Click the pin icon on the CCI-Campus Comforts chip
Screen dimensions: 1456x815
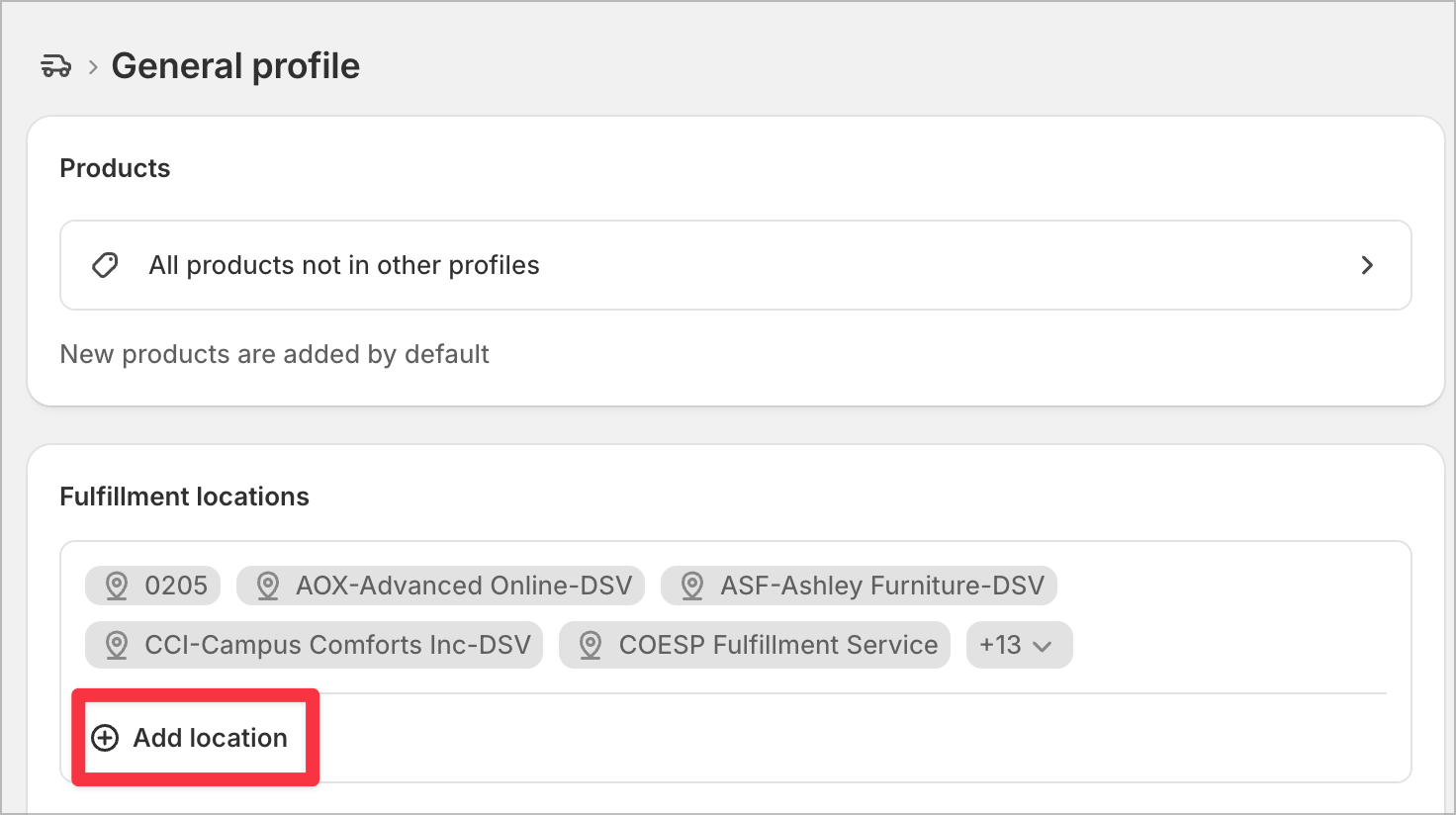[117, 645]
